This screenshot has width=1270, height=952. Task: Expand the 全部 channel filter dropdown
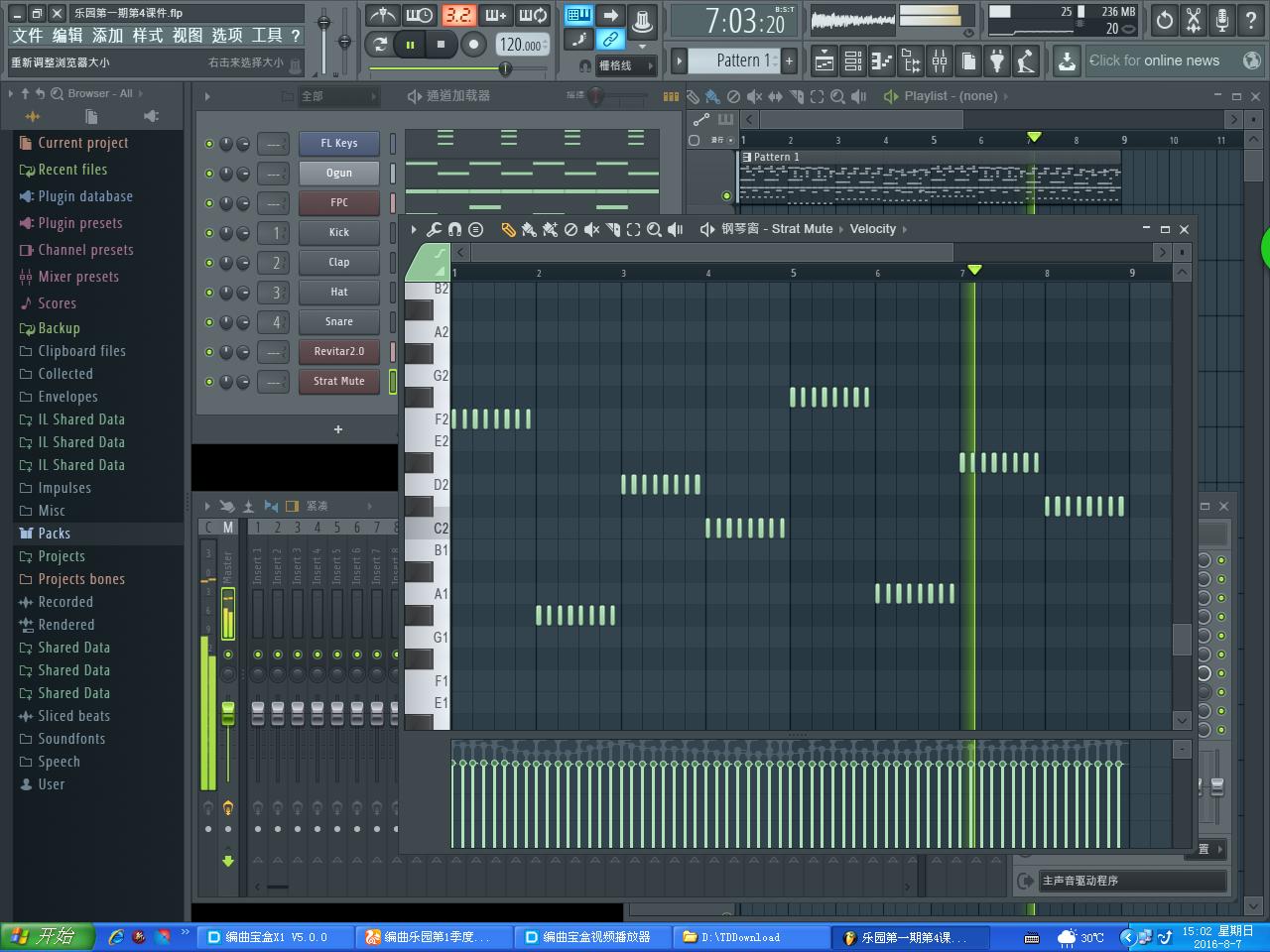tap(339, 96)
